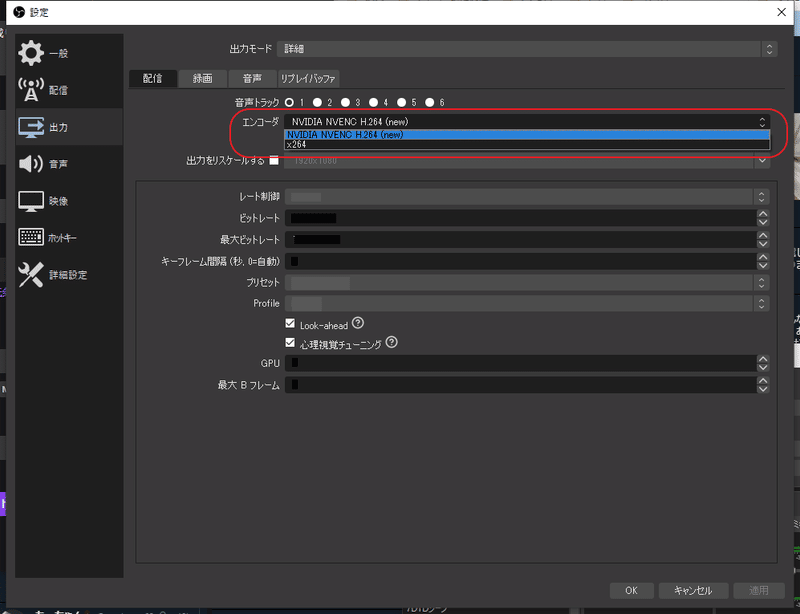Select audio track 4 radio button
The height and width of the screenshot is (614, 800).
click(373, 103)
